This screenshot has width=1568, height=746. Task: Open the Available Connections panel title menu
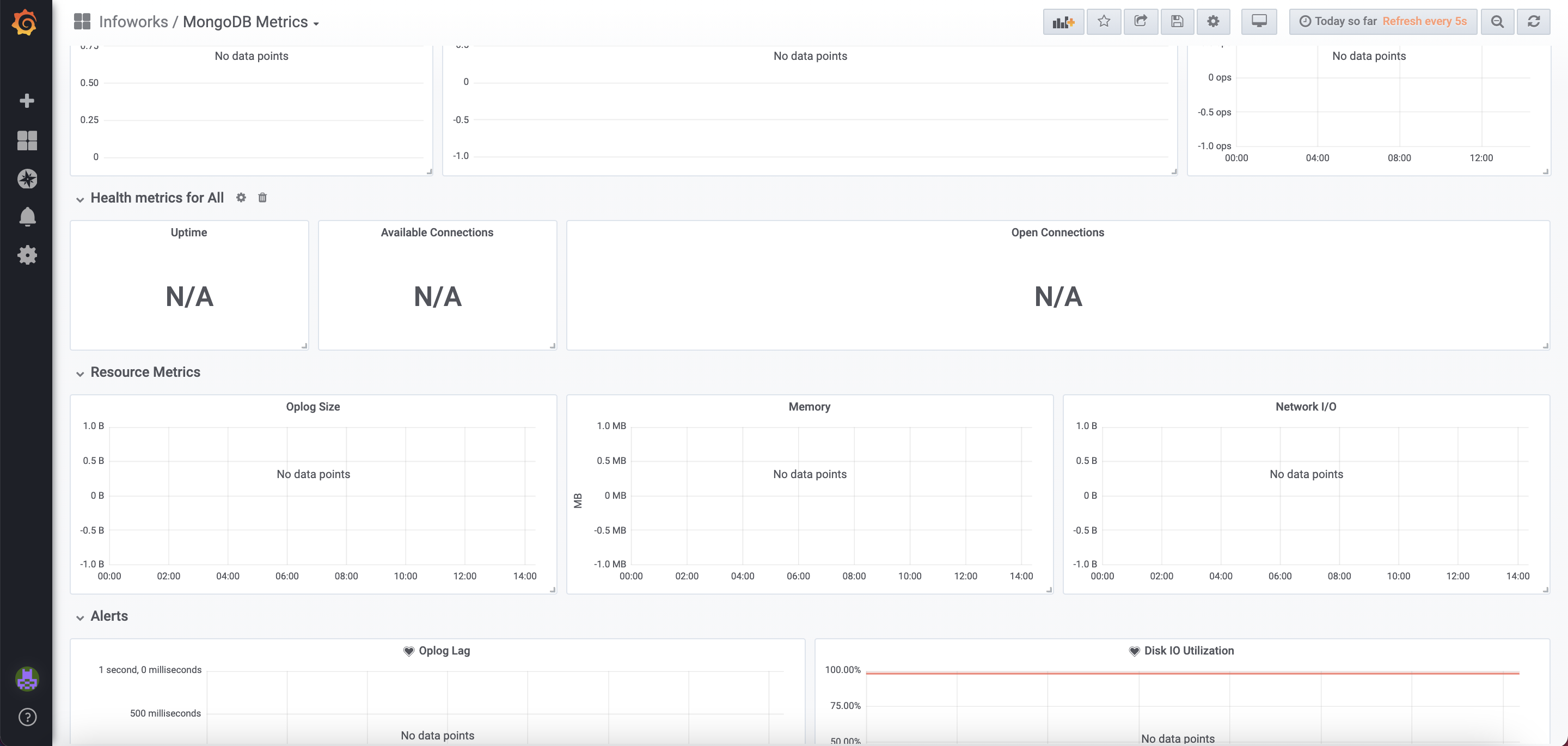coord(437,232)
